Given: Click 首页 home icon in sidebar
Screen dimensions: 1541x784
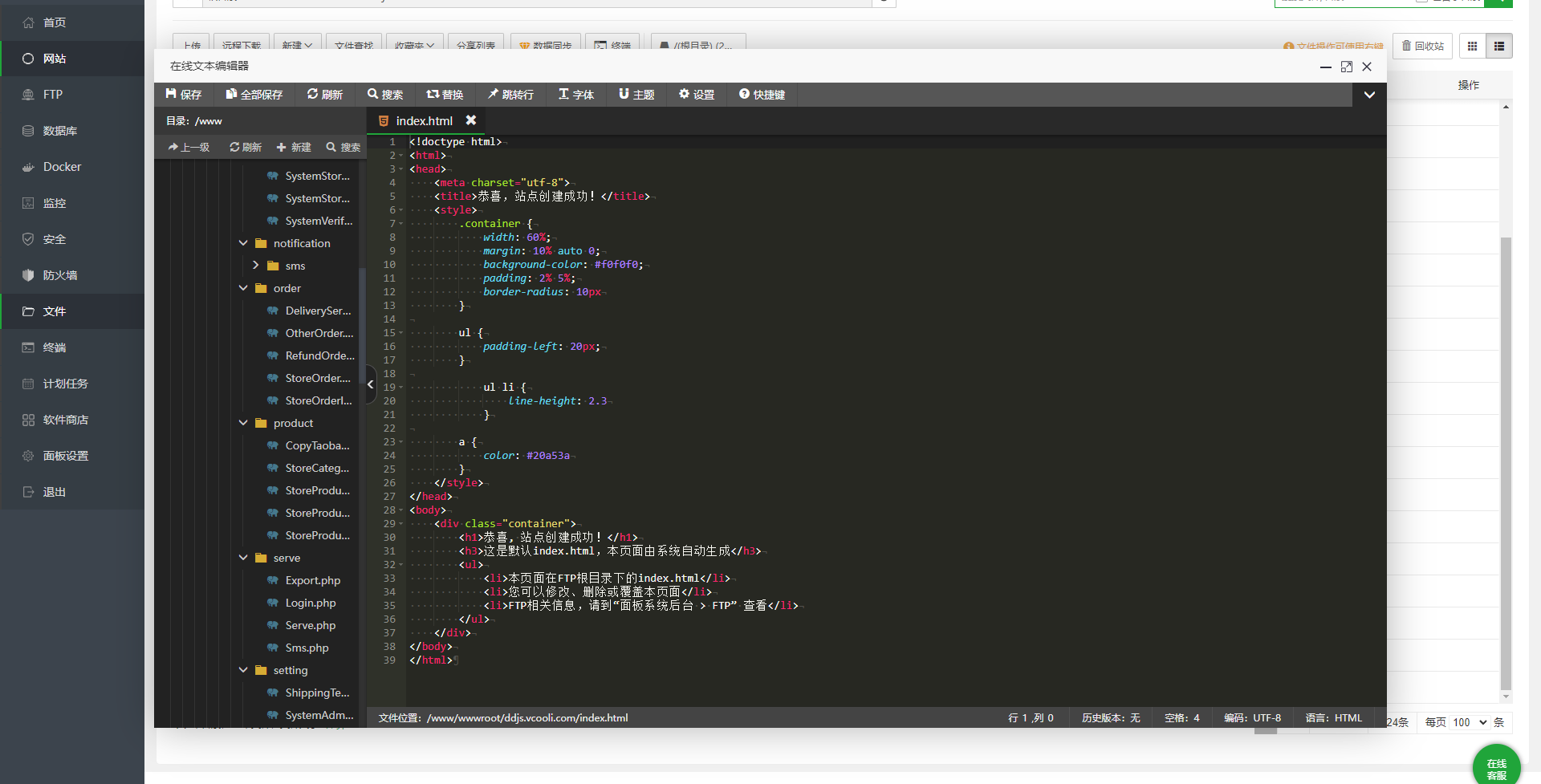Looking at the screenshot, I should [x=29, y=22].
